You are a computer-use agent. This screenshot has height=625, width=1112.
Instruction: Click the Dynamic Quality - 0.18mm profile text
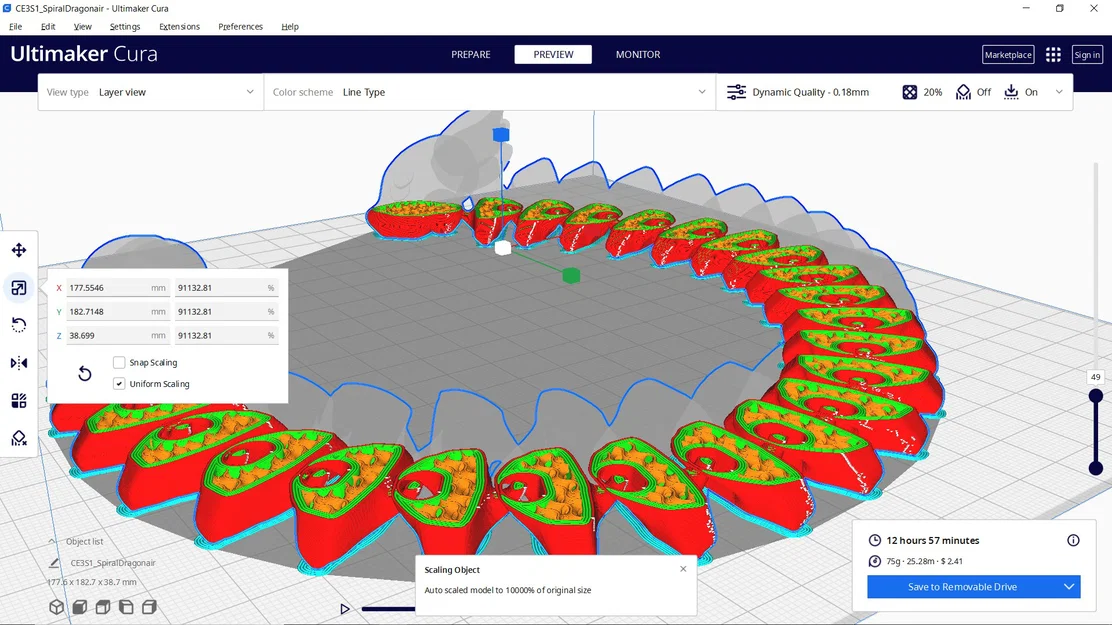point(811,92)
